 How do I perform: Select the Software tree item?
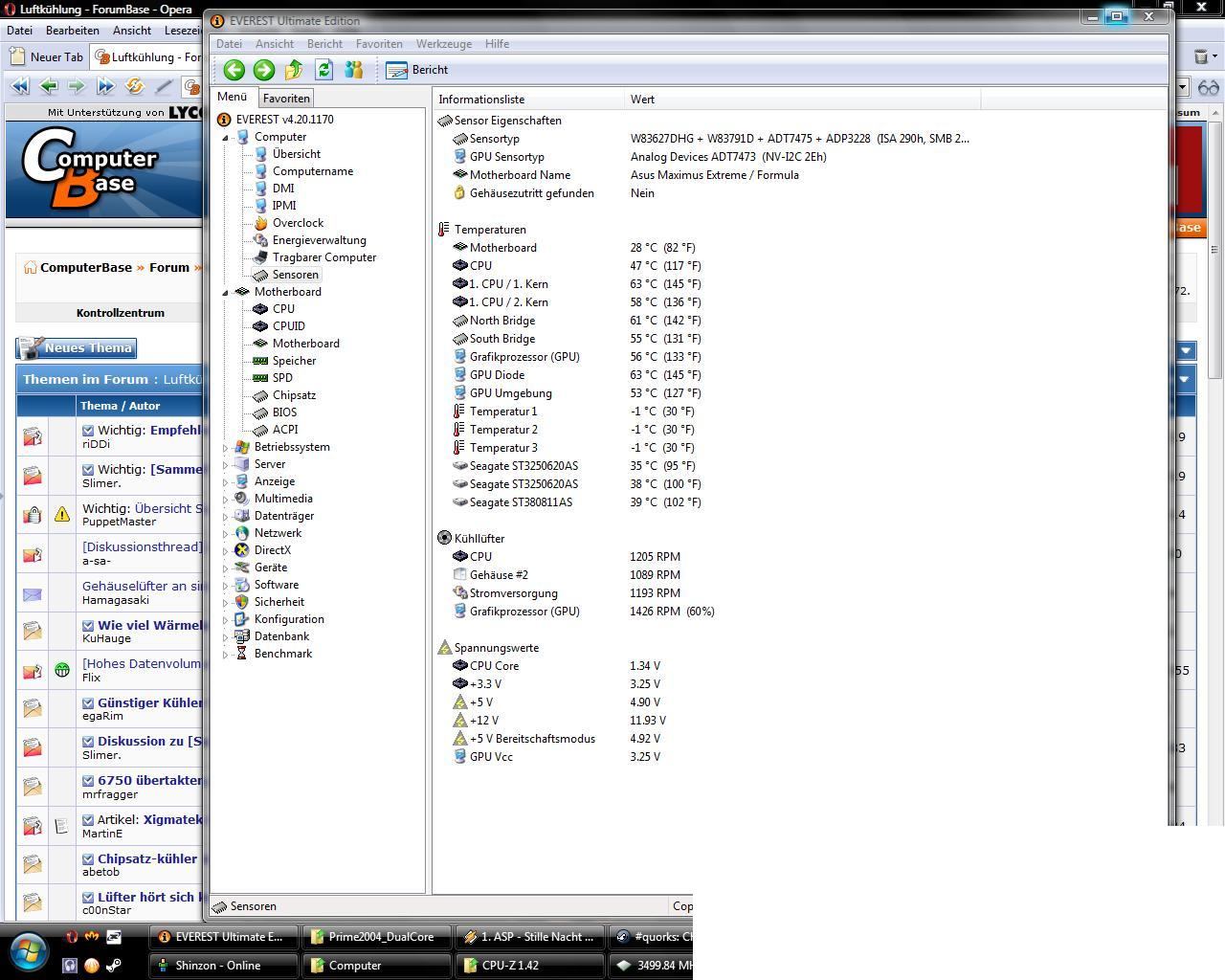(x=277, y=585)
